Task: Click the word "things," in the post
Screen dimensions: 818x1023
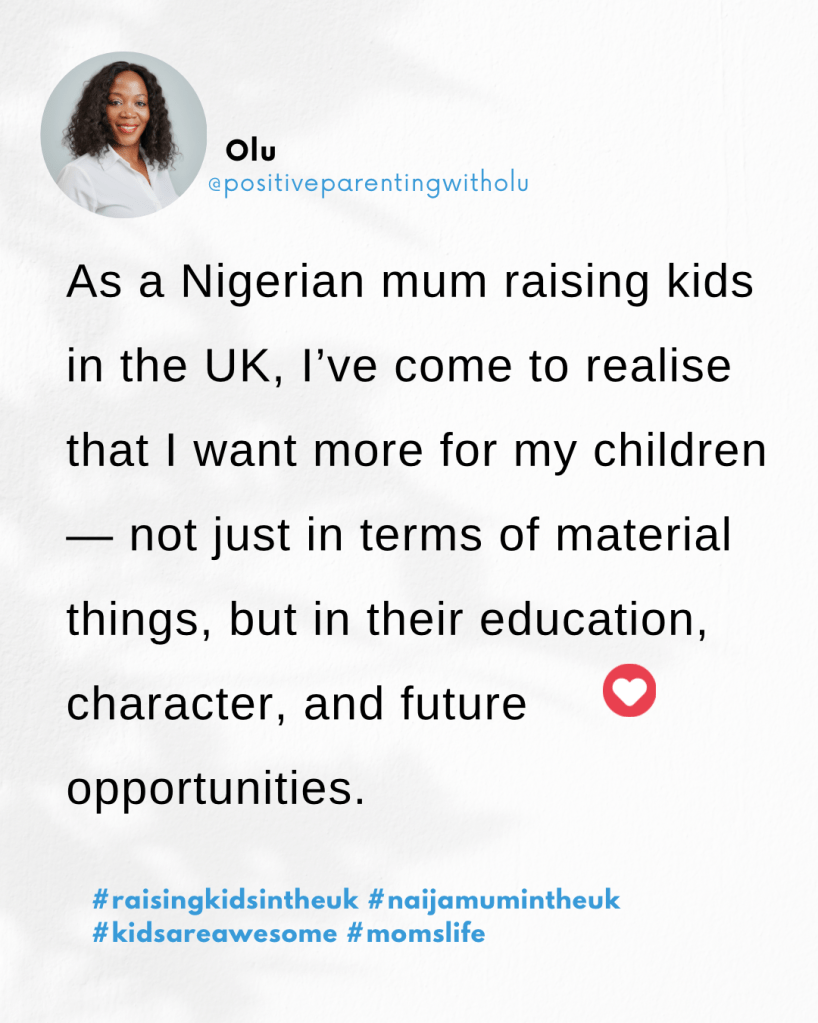Action: (141, 622)
